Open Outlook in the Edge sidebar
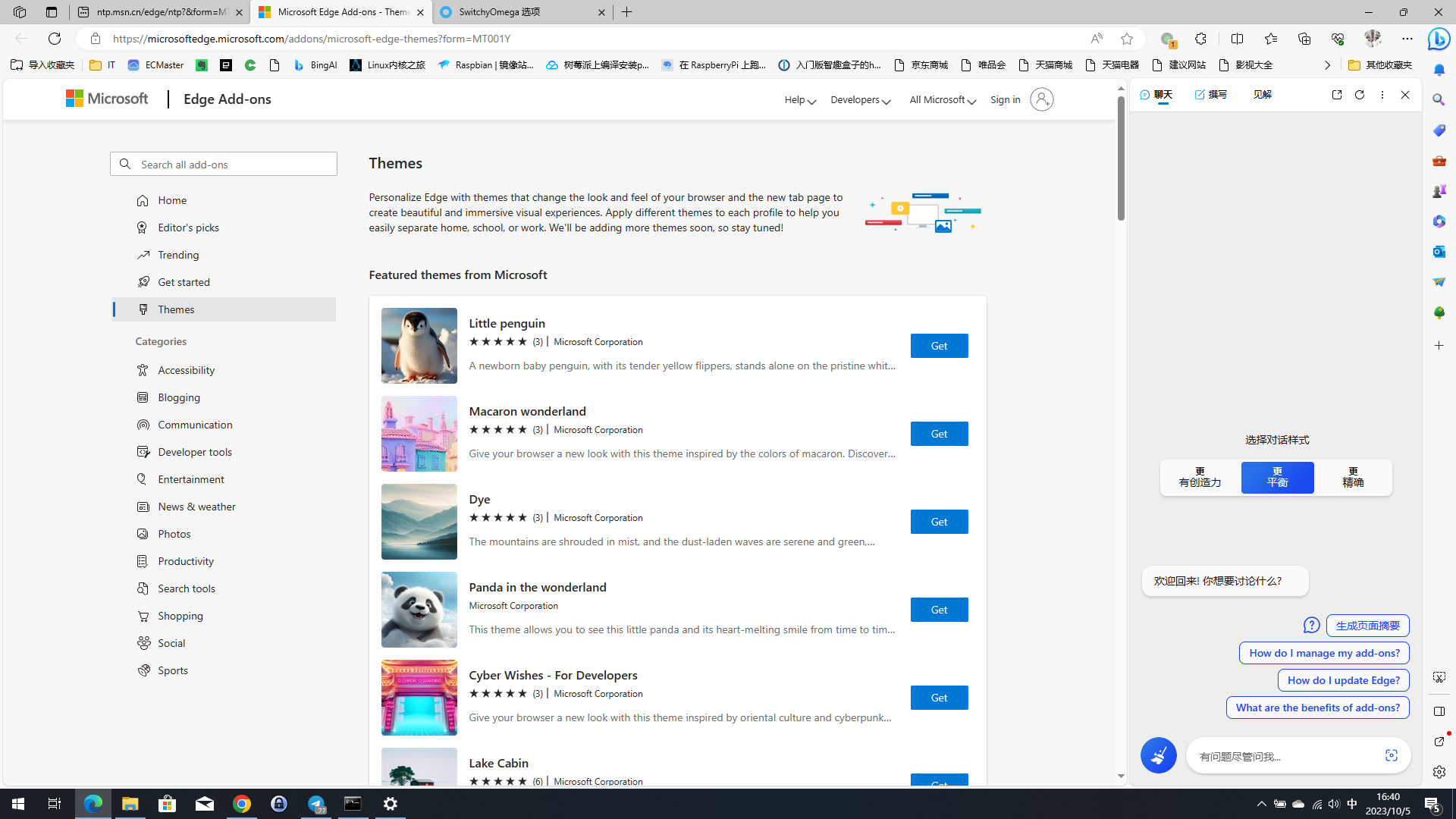This screenshot has width=1456, height=819. coord(1439,251)
